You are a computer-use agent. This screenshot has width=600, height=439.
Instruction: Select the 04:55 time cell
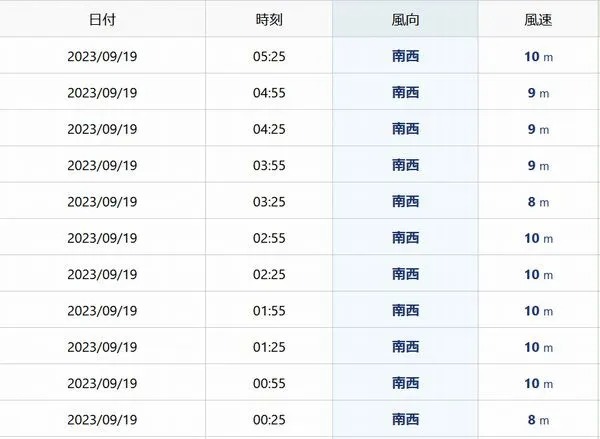(x=270, y=93)
